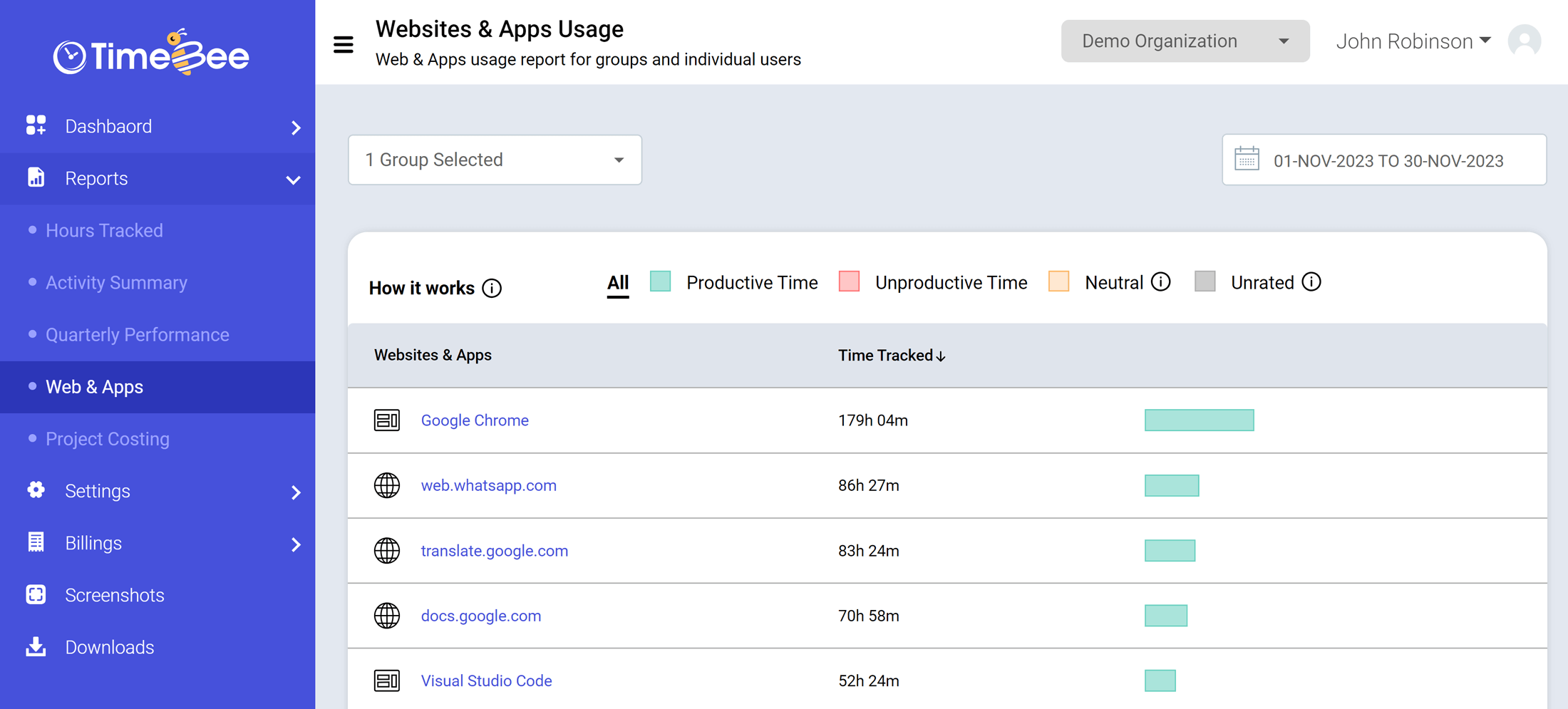Click the Google Chrome browser icon
This screenshot has height=709, width=1568.
click(387, 420)
